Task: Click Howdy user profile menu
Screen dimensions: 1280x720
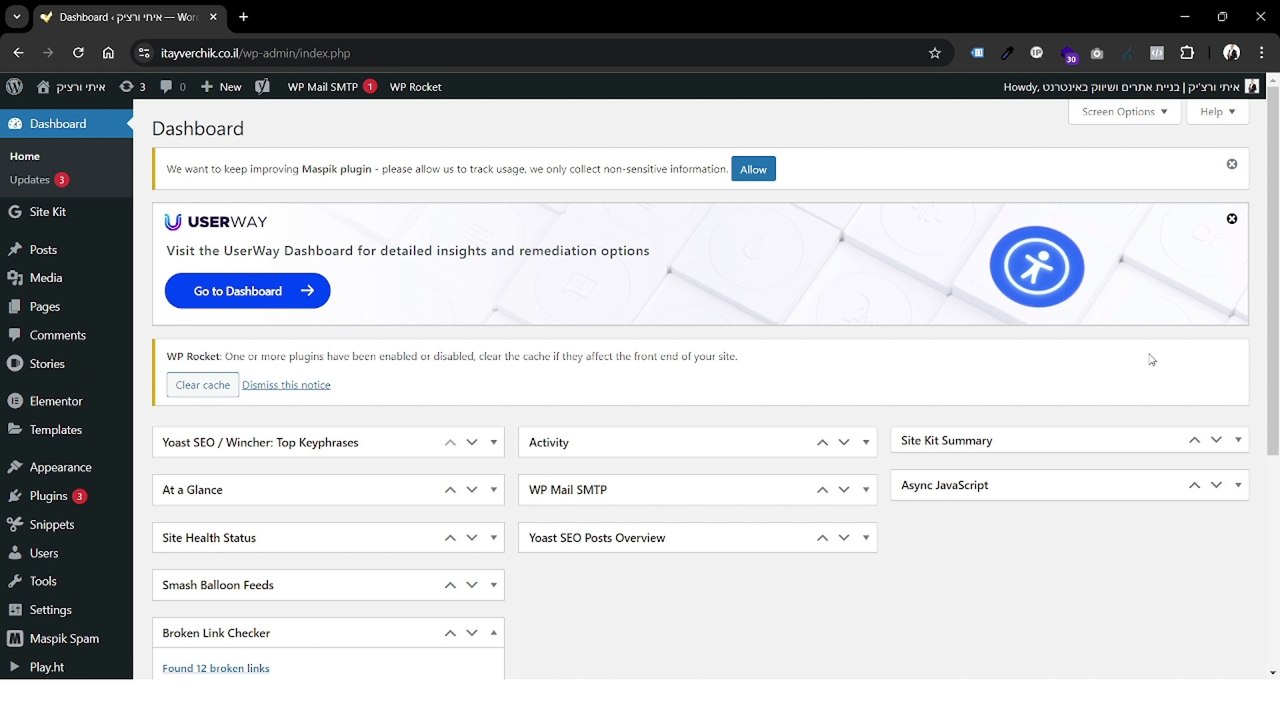Action: [1131, 87]
